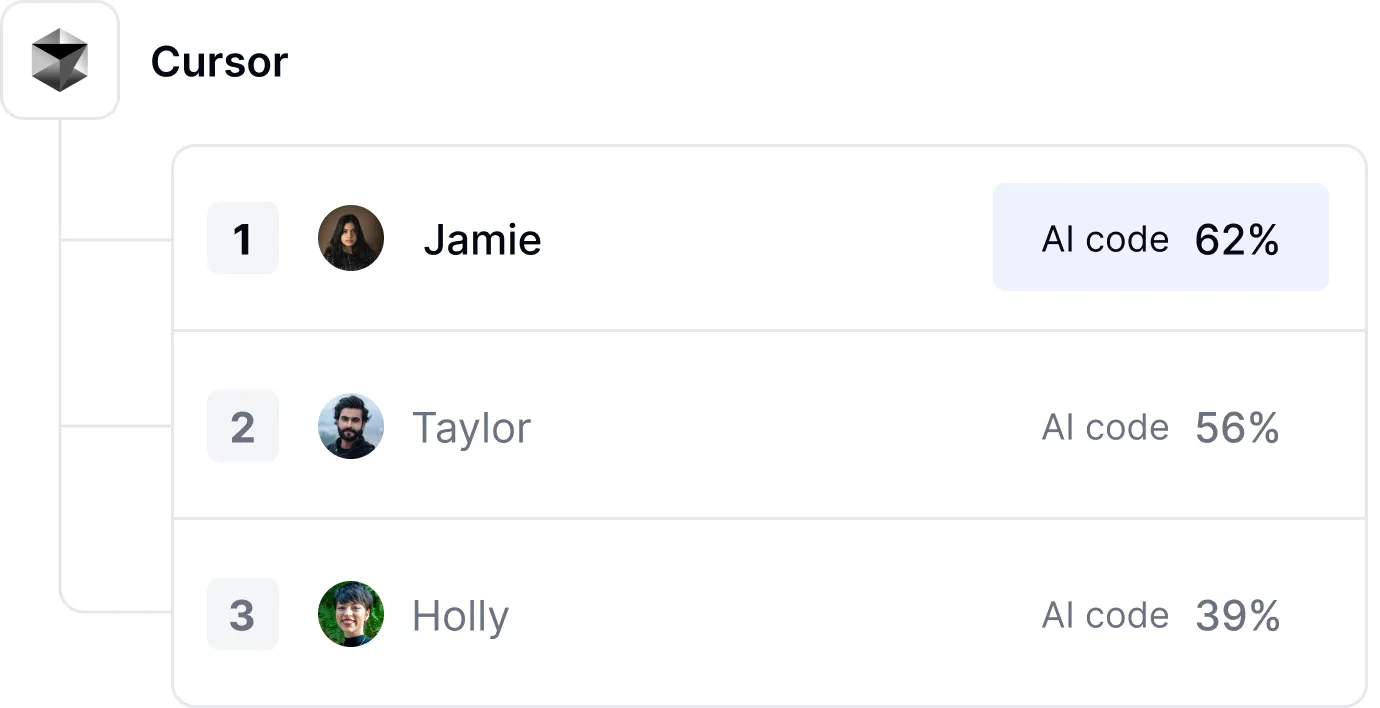Click the Cursor cube logo icon
1380x708 pixels.
pyautogui.click(x=60, y=60)
